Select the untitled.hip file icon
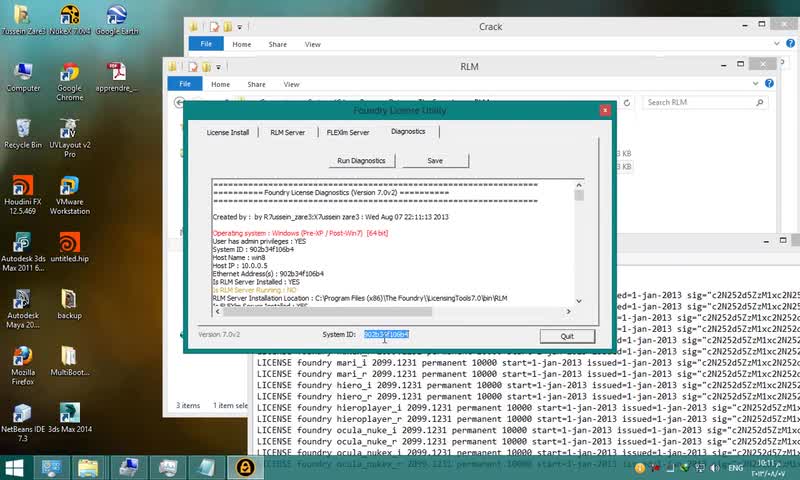Viewport: 800px width, 480px height. (69, 247)
